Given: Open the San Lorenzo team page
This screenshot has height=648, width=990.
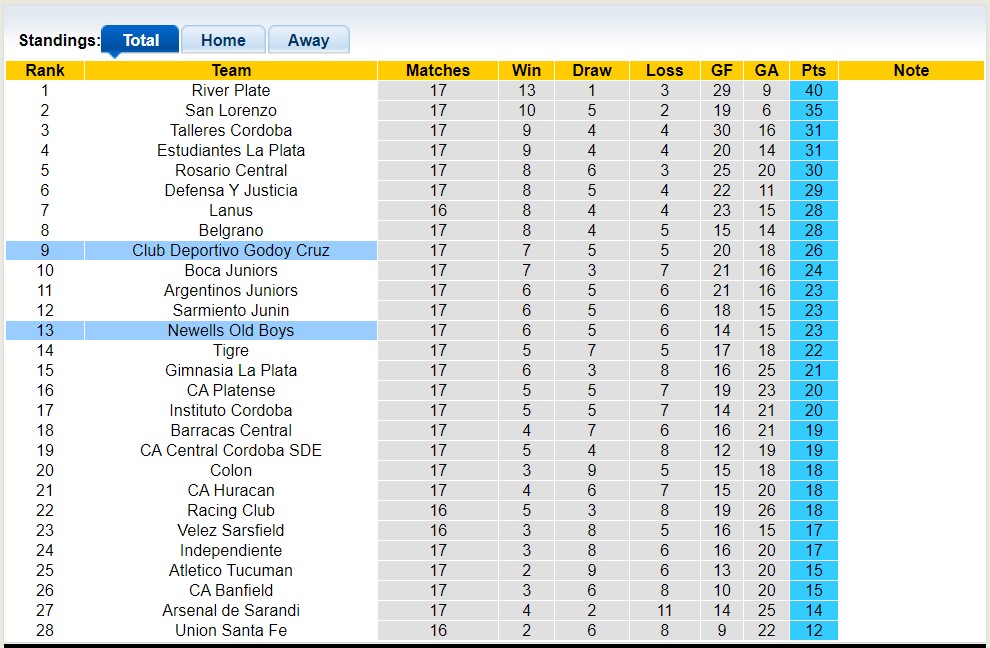Looking at the screenshot, I should 230,110.
